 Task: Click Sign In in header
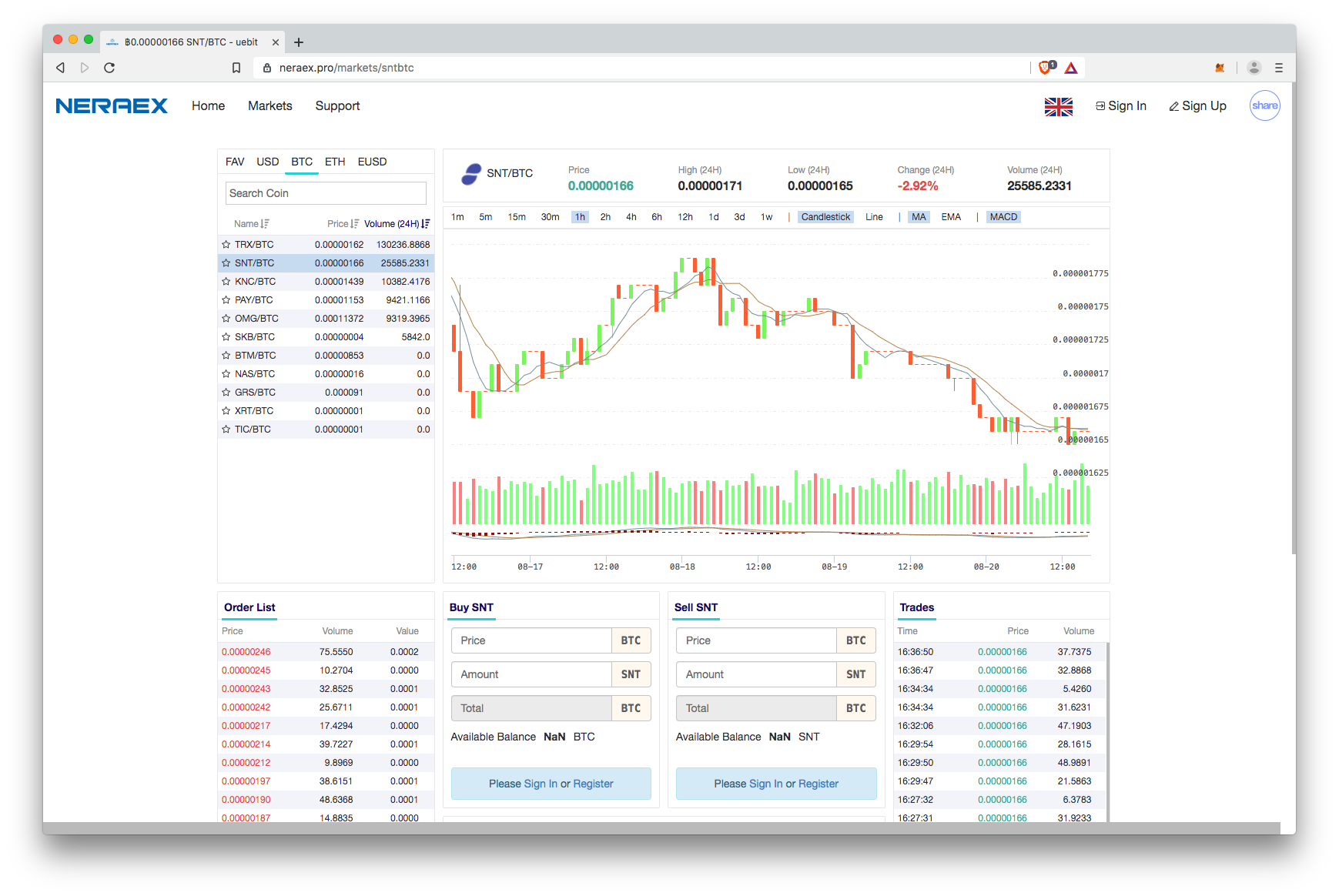[1121, 106]
